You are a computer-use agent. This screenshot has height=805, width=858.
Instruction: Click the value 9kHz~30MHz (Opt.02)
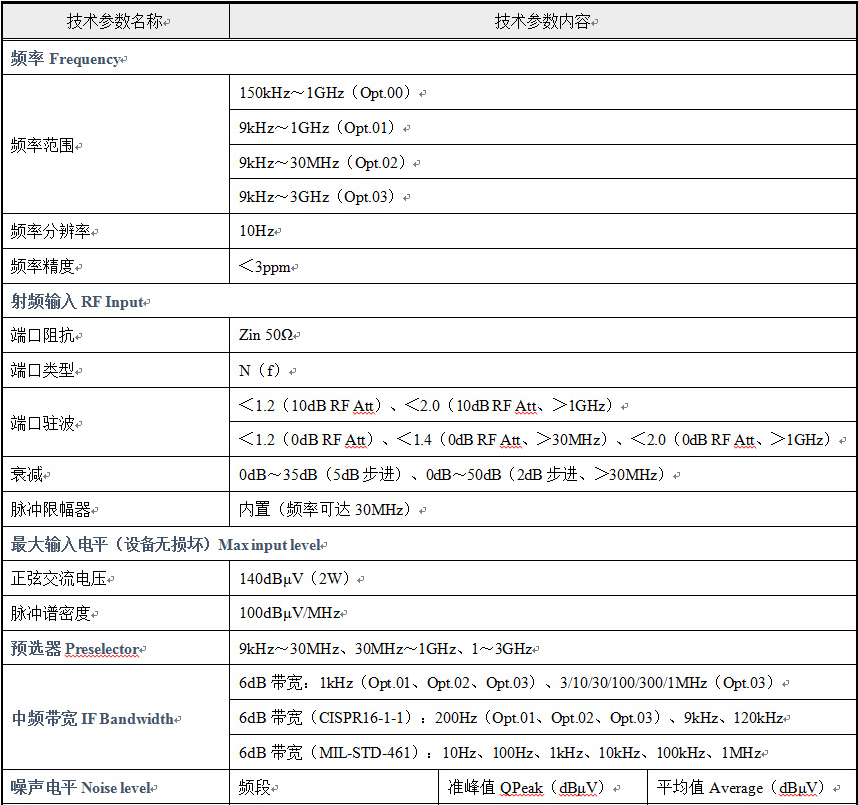pos(326,163)
